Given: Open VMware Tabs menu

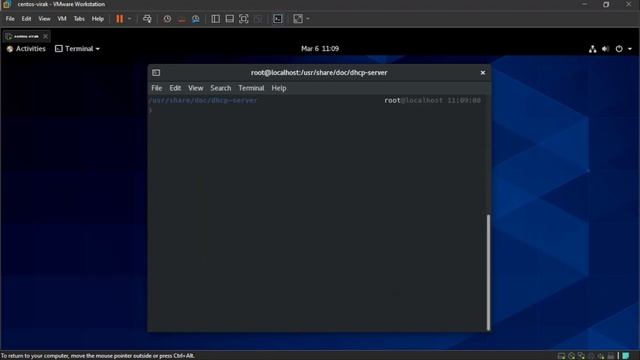Looking at the screenshot, I should coord(79,19).
